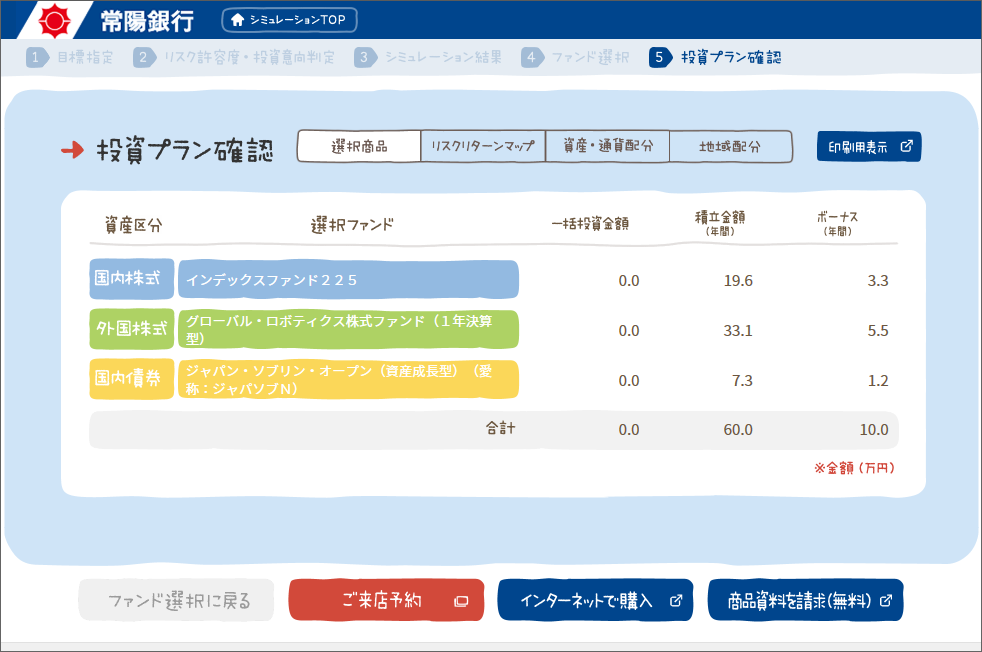Click the home icon in シミュレーションTOP
The height and width of the screenshot is (652, 982).
pos(237,20)
